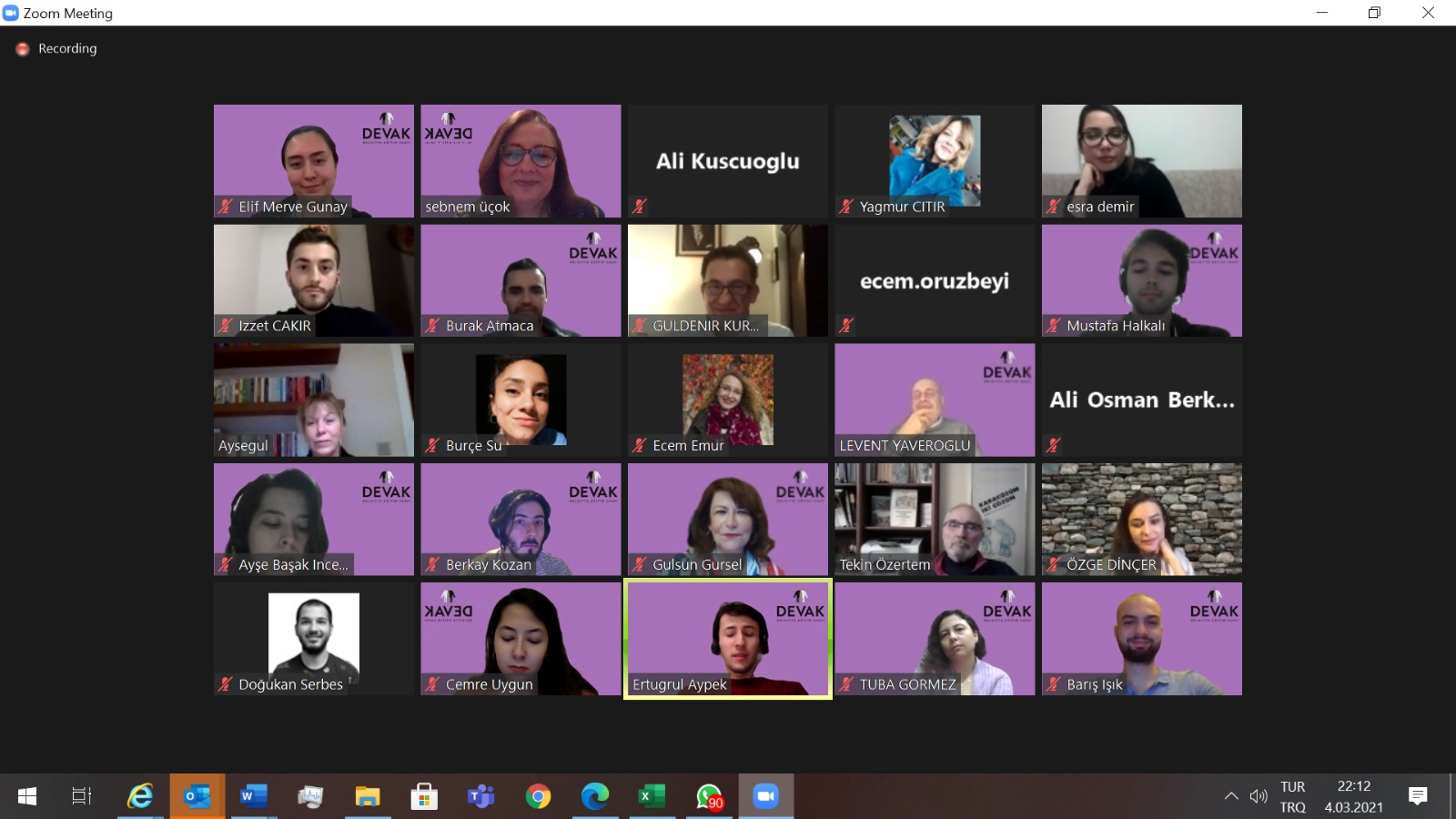Screen dimensions: 1456x819
Task: Open Outlook from the taskbar
Action: tap(197, 797)
